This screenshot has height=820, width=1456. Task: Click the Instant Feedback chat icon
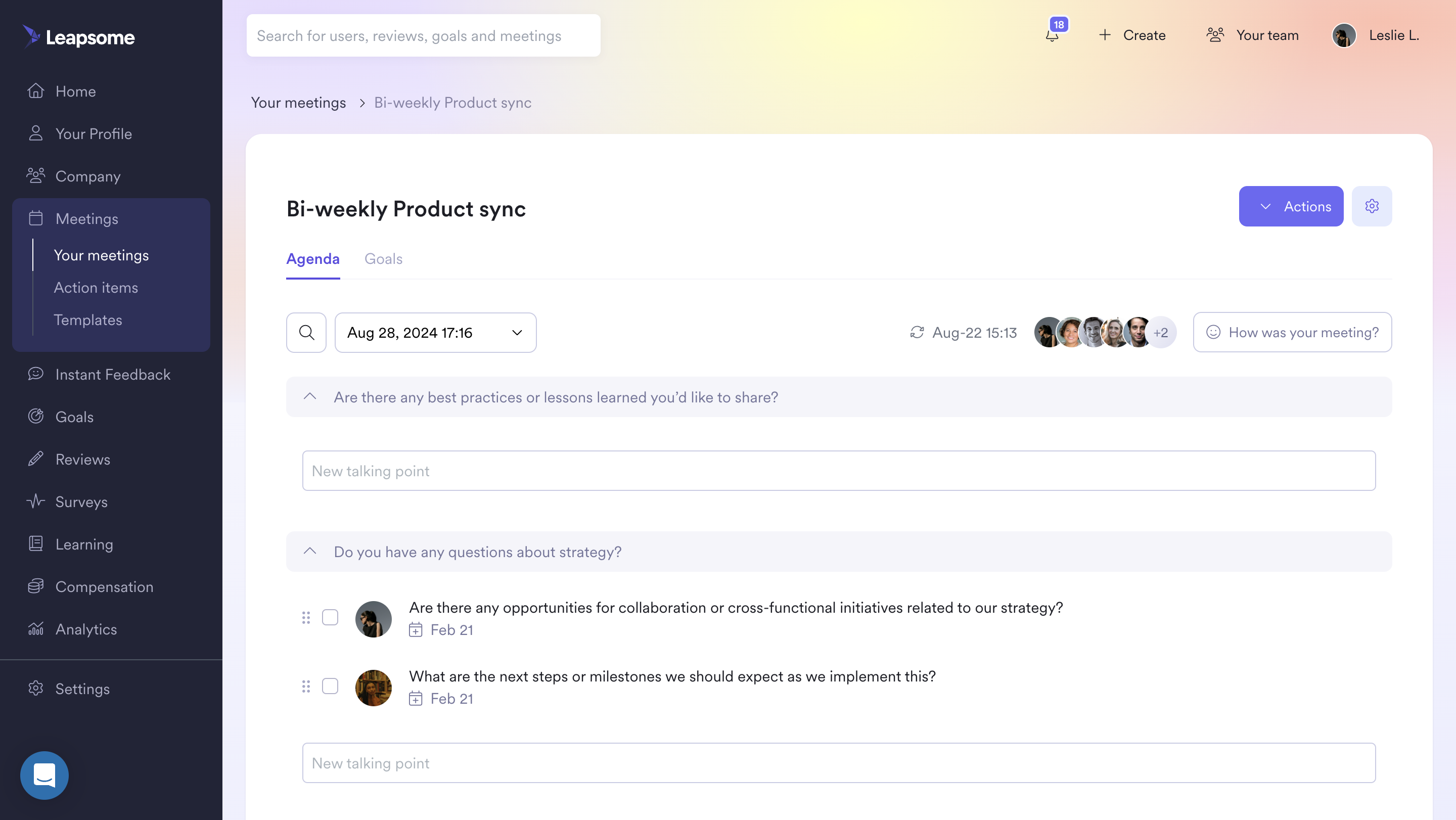coord(35,374)
